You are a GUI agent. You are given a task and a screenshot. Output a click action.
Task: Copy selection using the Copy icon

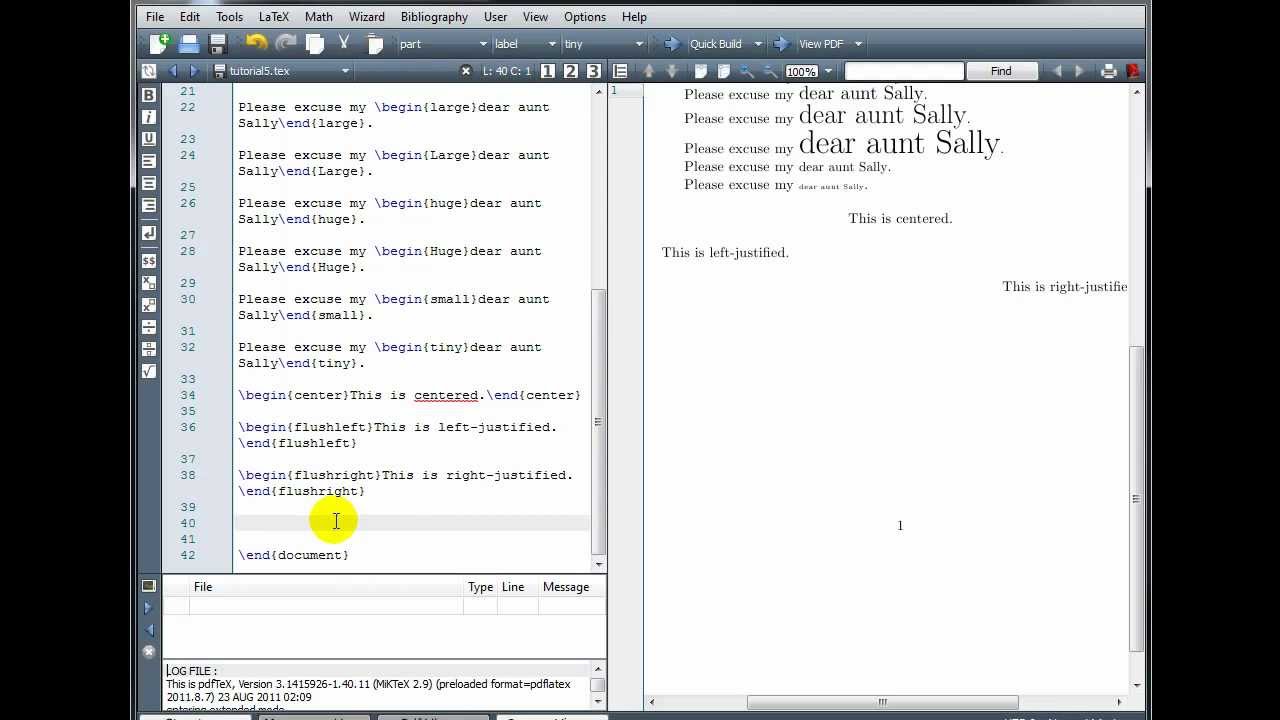pos(315,44)
